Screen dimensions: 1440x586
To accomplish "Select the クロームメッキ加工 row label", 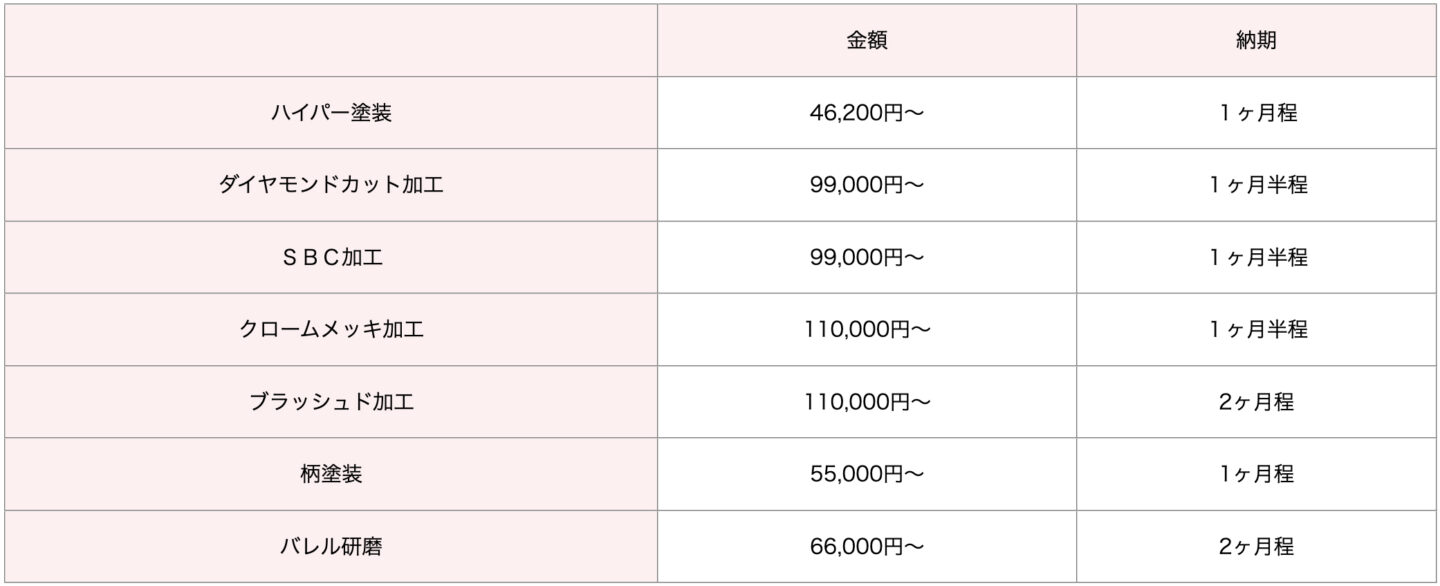I will [x=331, y=330].
